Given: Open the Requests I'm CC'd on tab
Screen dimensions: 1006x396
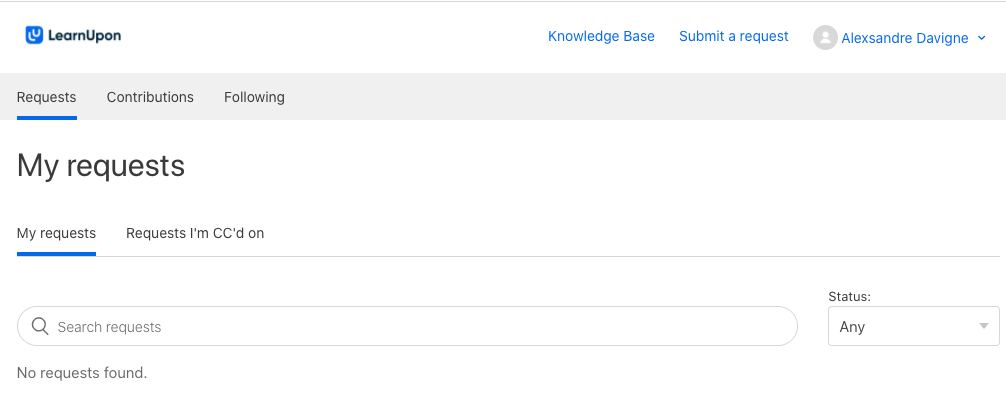Looking at the screenshot, I should click(x=195, y=233).
